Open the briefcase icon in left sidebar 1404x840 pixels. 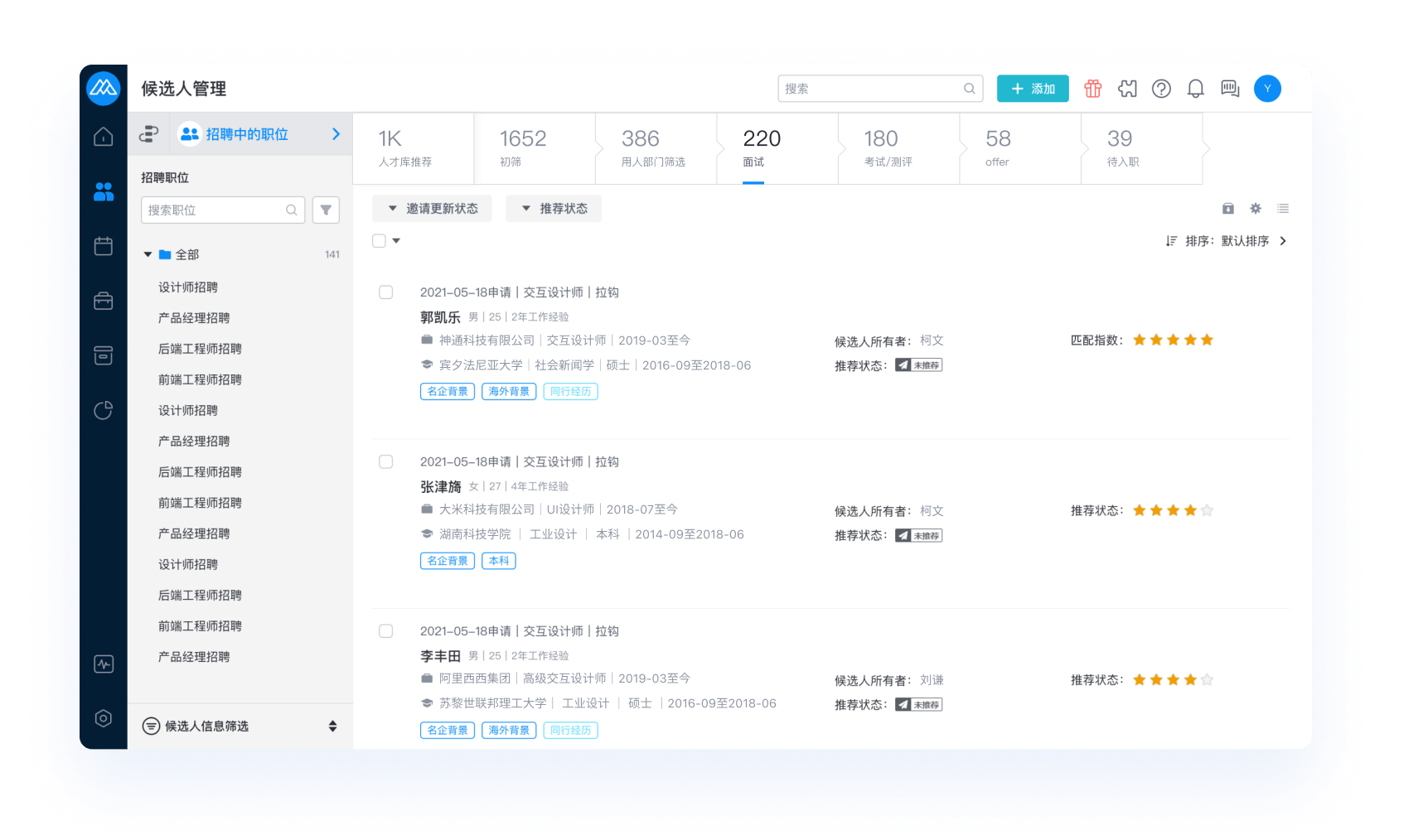click(104, 301)
